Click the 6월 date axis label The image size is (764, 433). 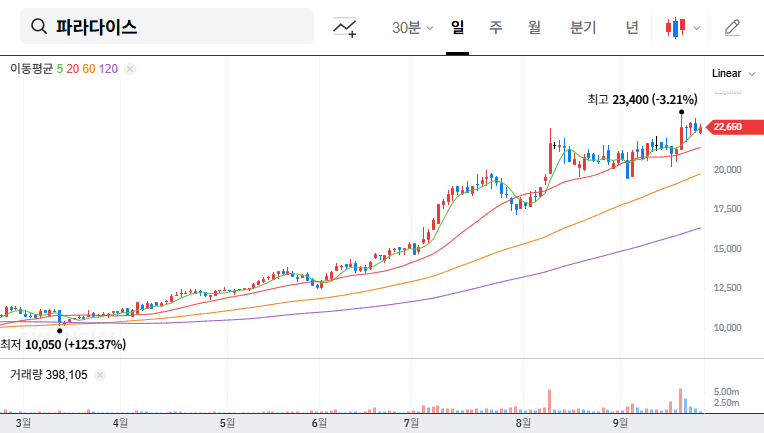[319, 423]
